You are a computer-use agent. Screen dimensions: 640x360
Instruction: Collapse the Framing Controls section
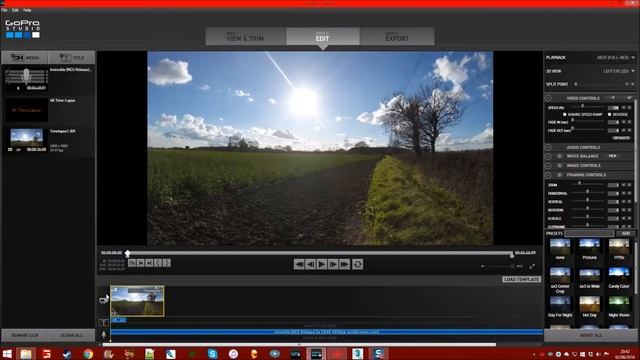(548, 175)
